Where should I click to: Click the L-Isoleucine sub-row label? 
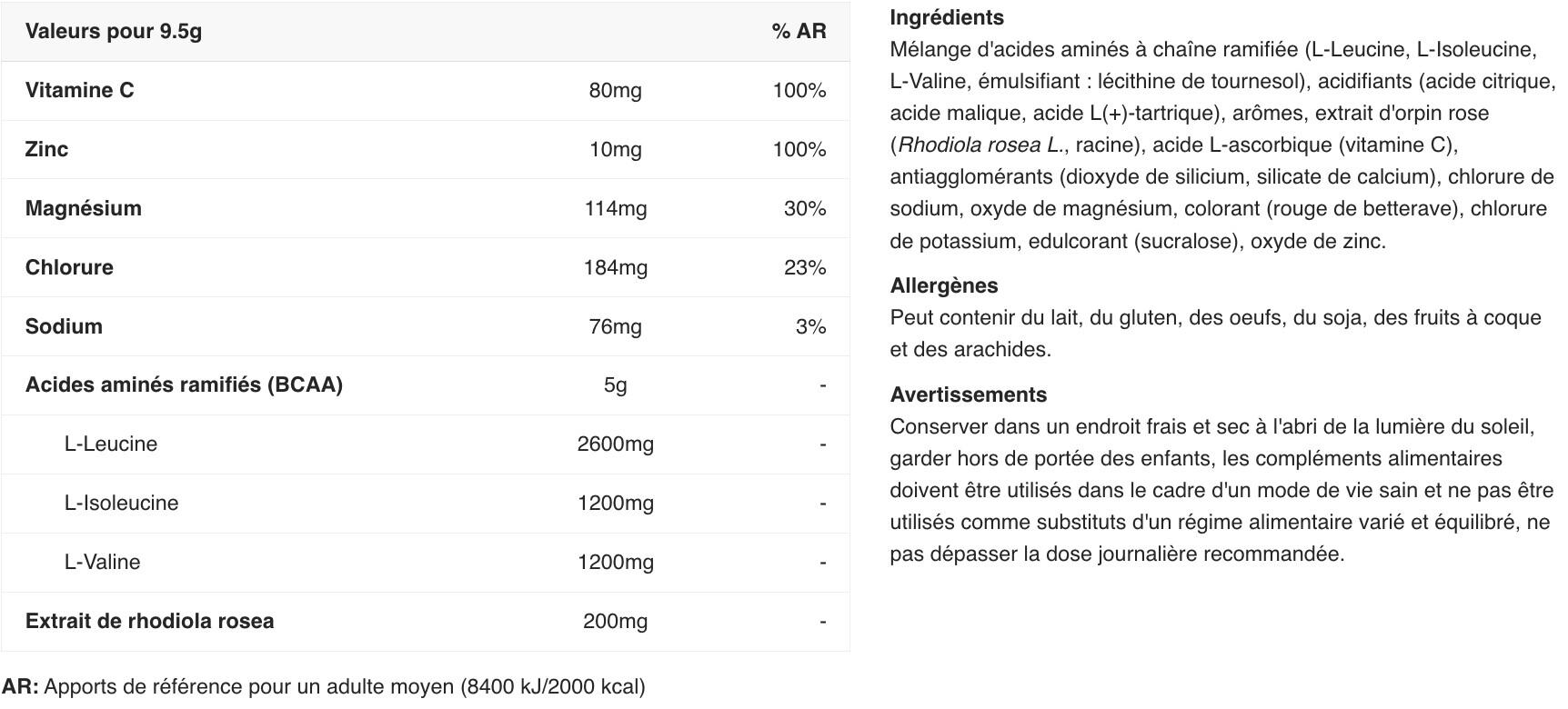(121, 503)
